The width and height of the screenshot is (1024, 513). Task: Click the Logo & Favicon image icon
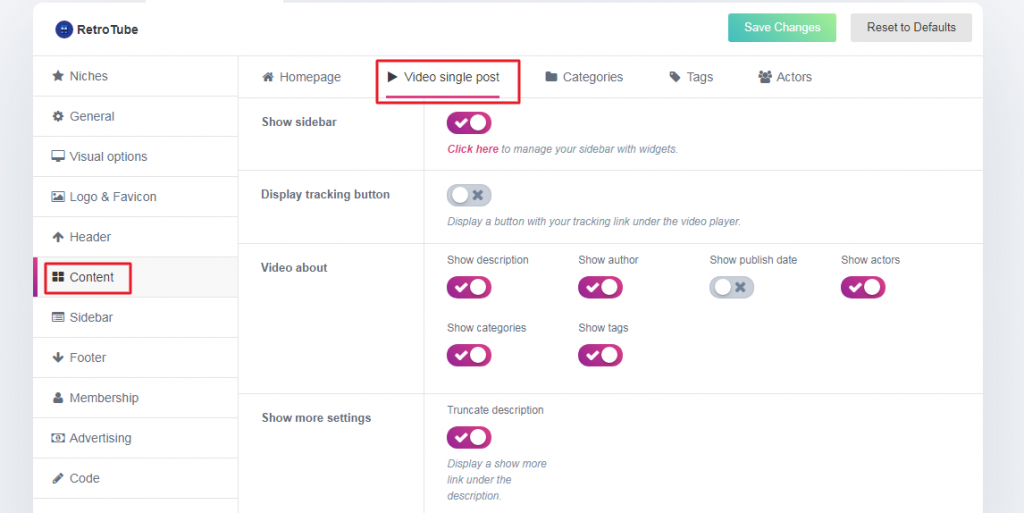(x=58, y=197)
